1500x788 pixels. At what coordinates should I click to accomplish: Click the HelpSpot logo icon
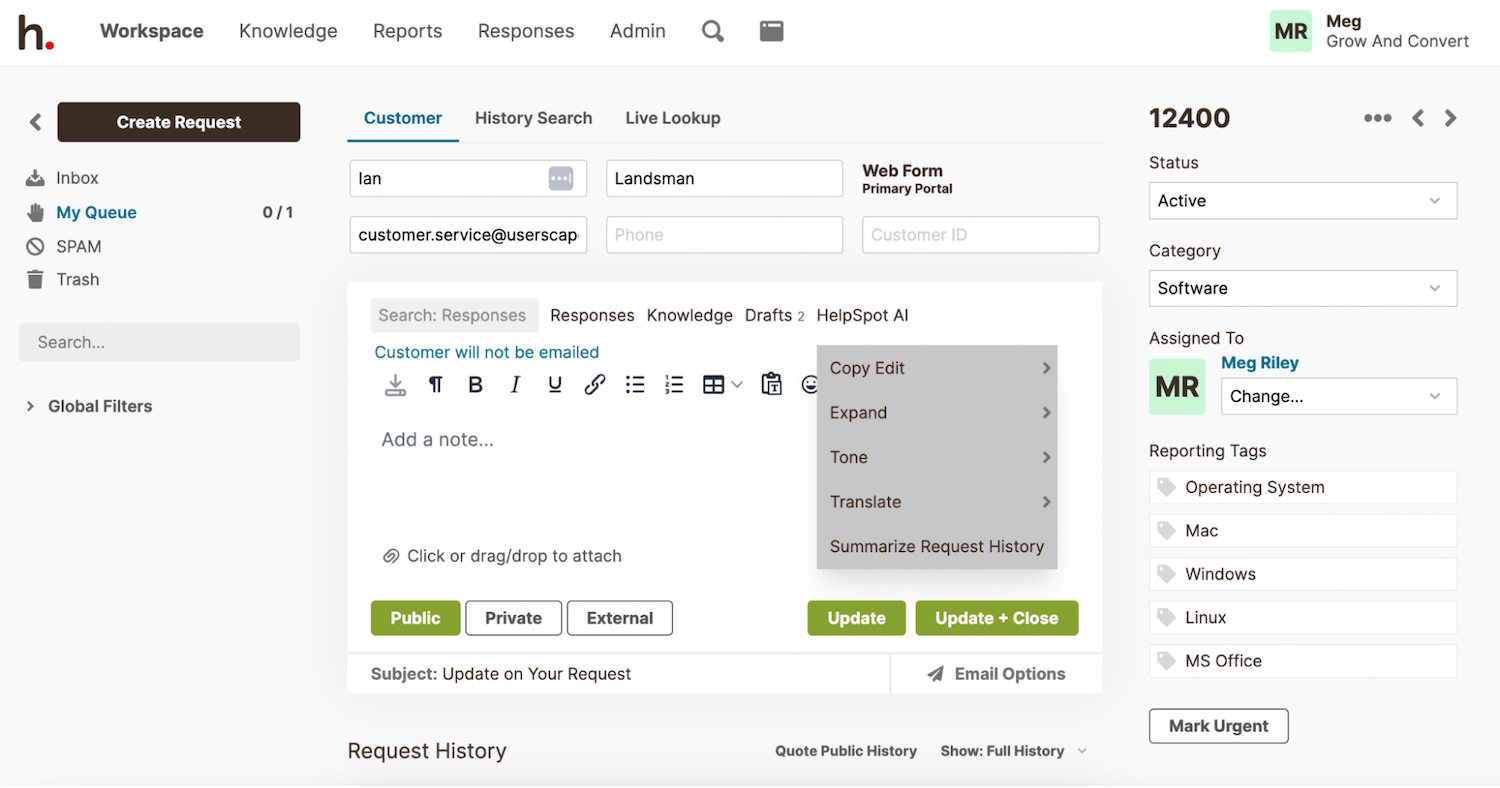click(x=36, y=32)
